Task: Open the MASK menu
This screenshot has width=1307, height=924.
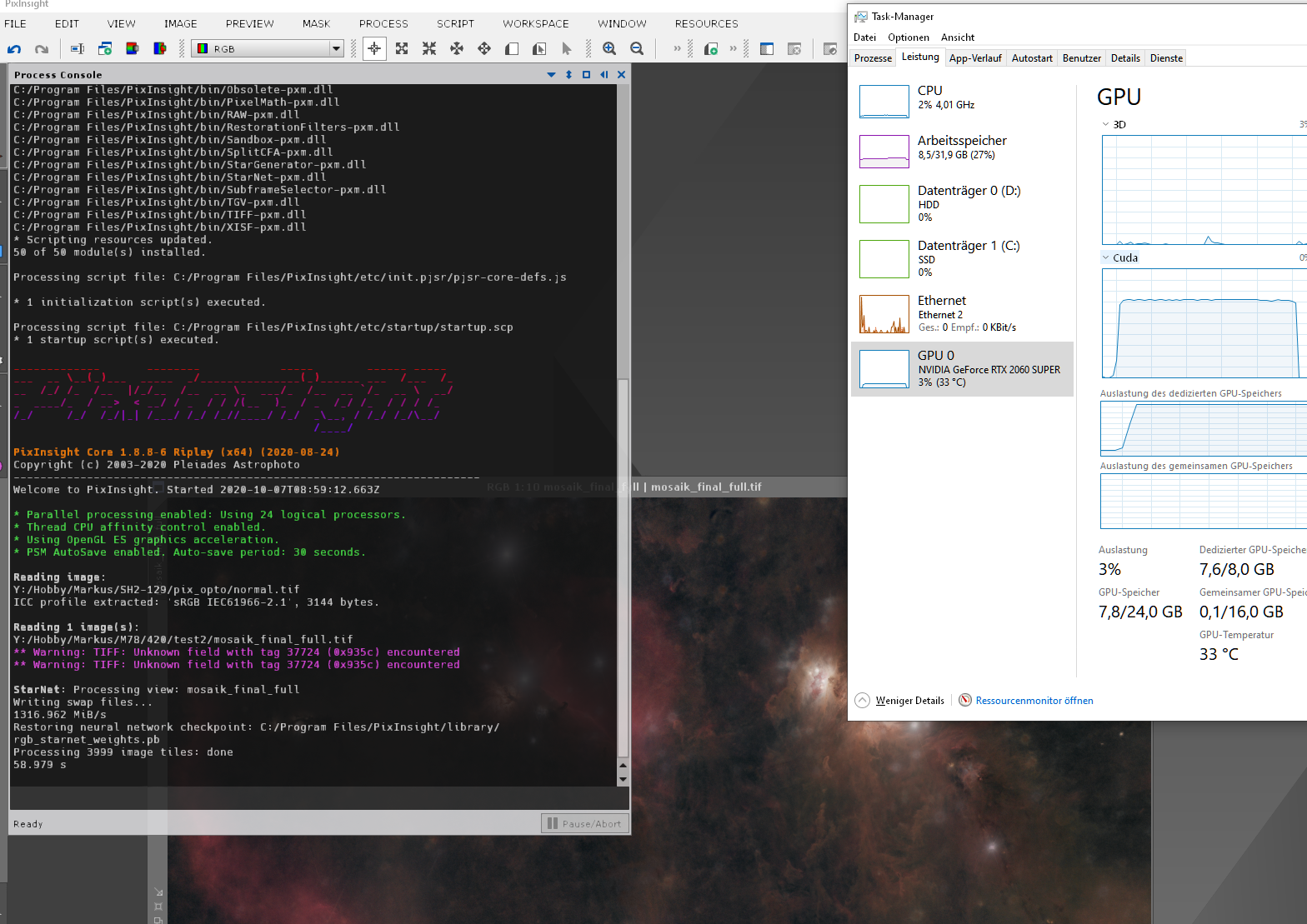Action: [x=316, y=23]
